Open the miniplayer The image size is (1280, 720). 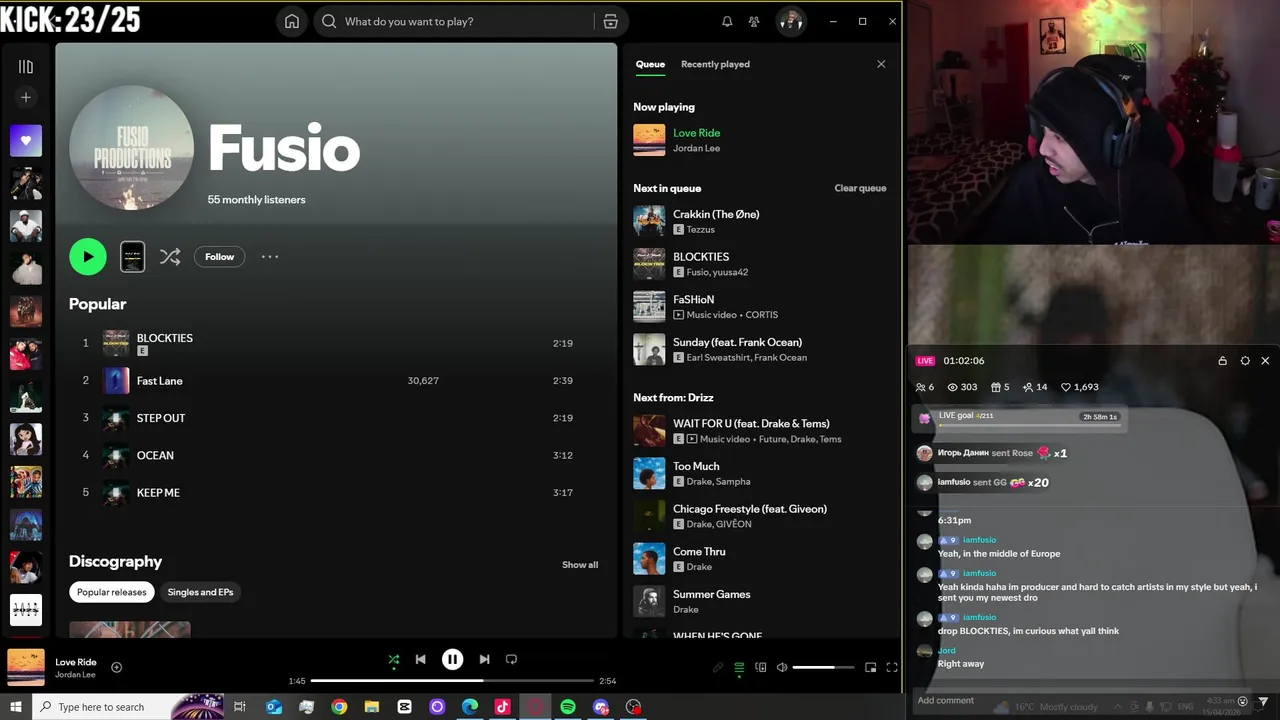click(870, 667)
